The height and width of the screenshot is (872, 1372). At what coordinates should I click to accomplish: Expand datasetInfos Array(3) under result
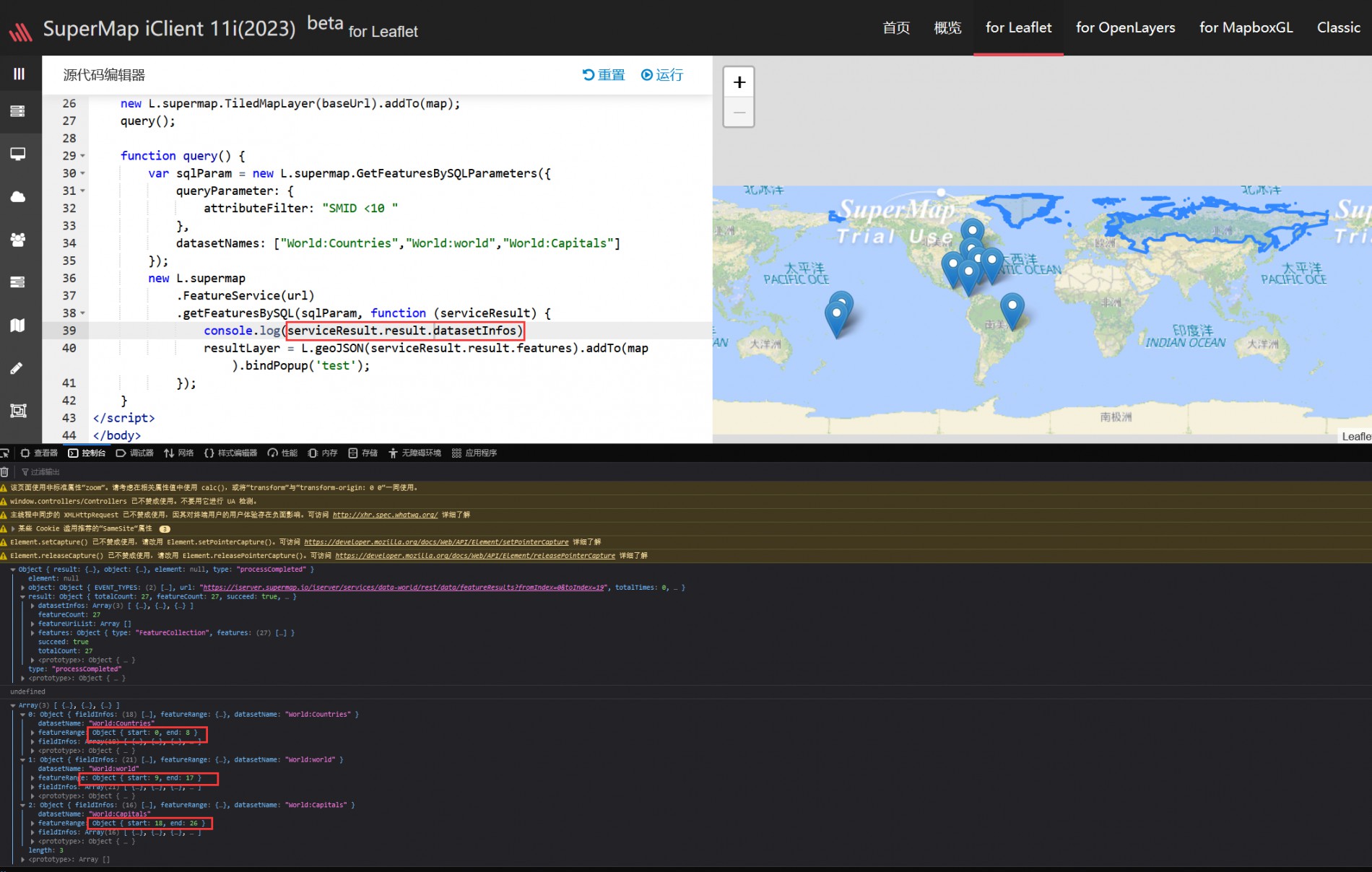[x=32, y=606]
